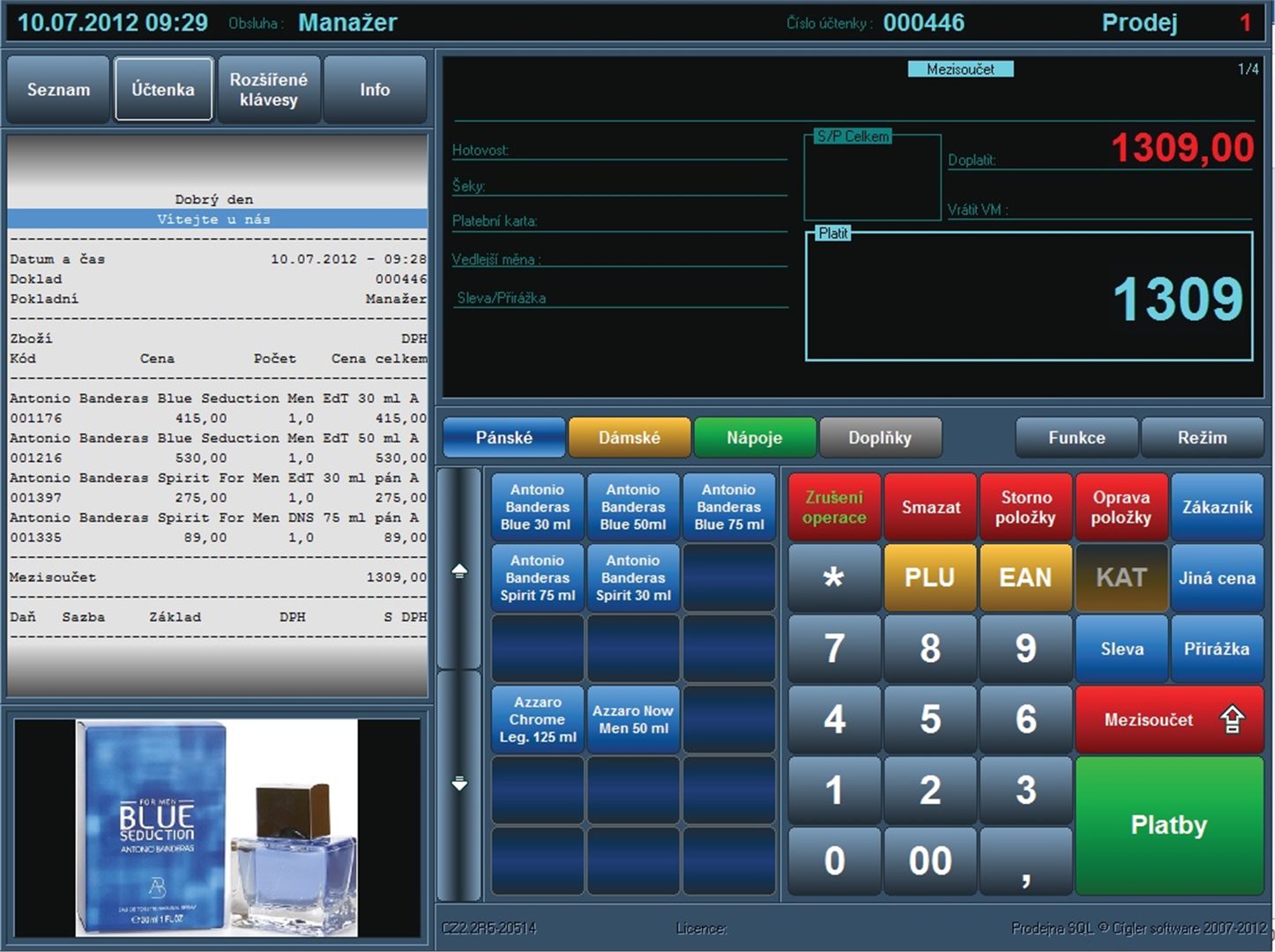Switch to the Seznam view

tap(58, 90)
